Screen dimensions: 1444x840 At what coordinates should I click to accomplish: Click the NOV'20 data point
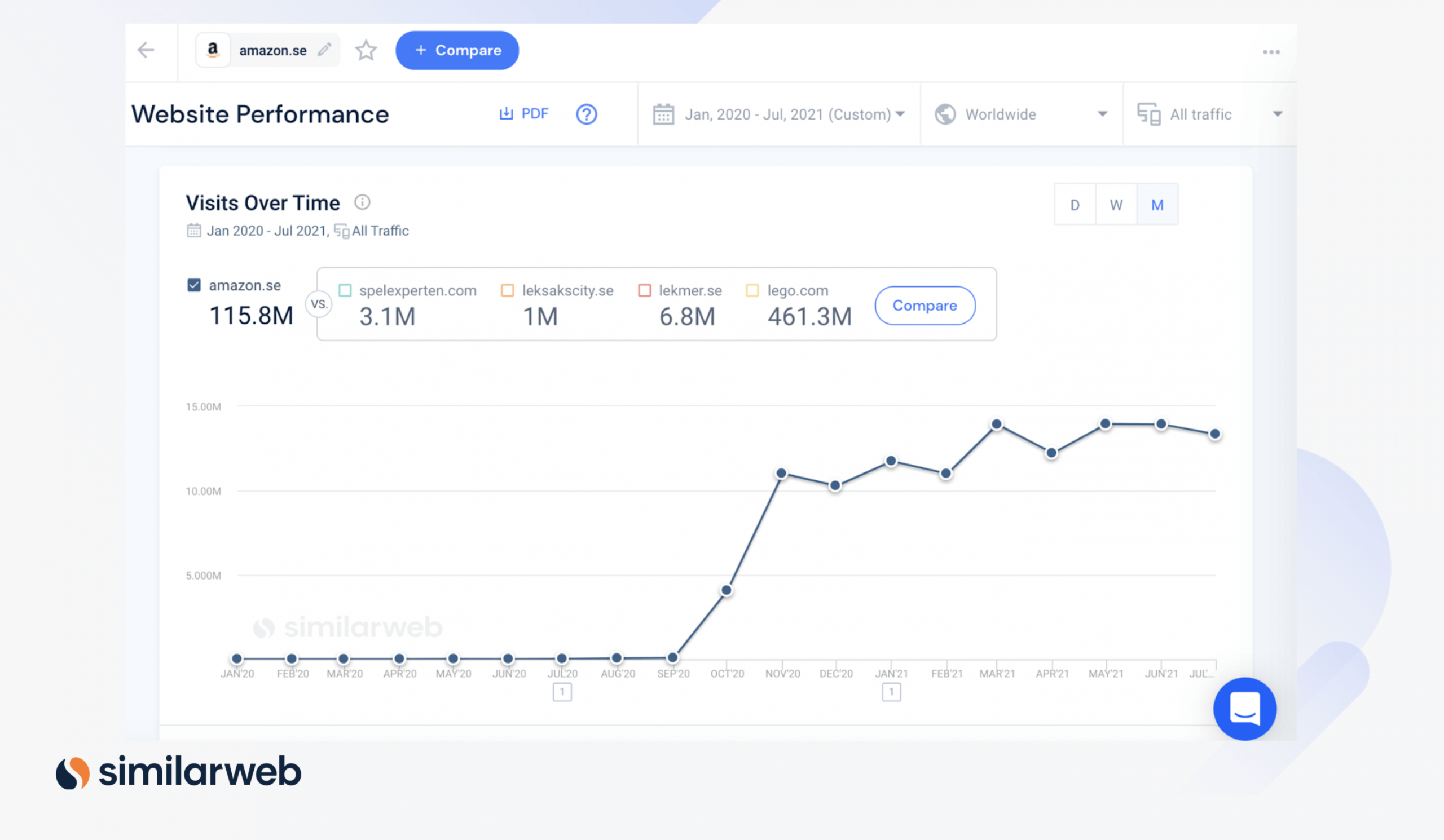click(x=781, y=474)
